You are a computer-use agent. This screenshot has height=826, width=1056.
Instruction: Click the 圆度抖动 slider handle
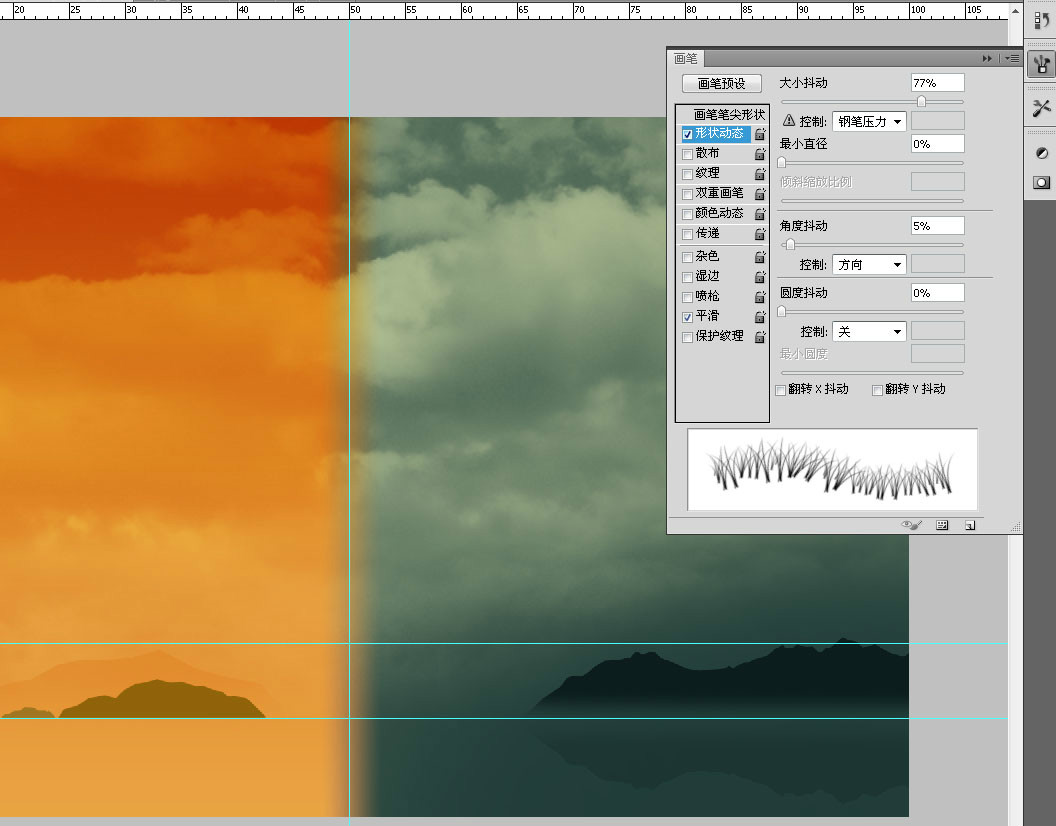point(782,311)
